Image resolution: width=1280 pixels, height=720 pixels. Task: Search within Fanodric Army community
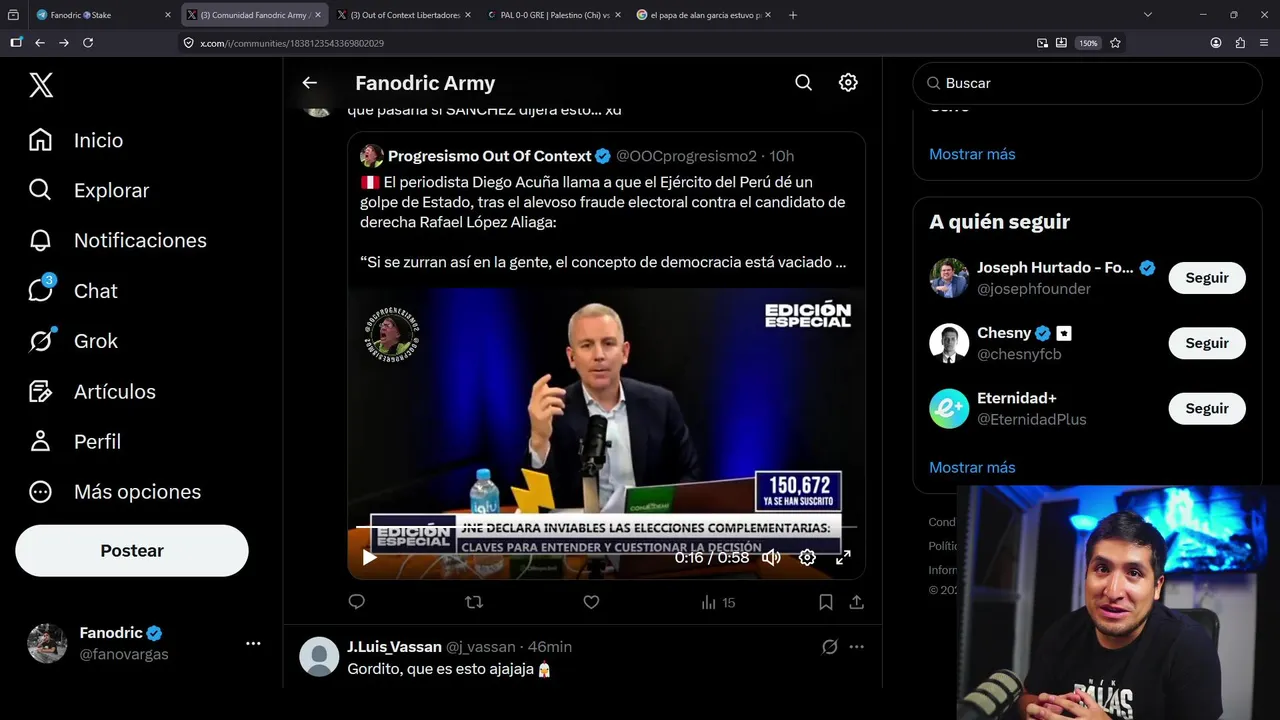point(803,83)
